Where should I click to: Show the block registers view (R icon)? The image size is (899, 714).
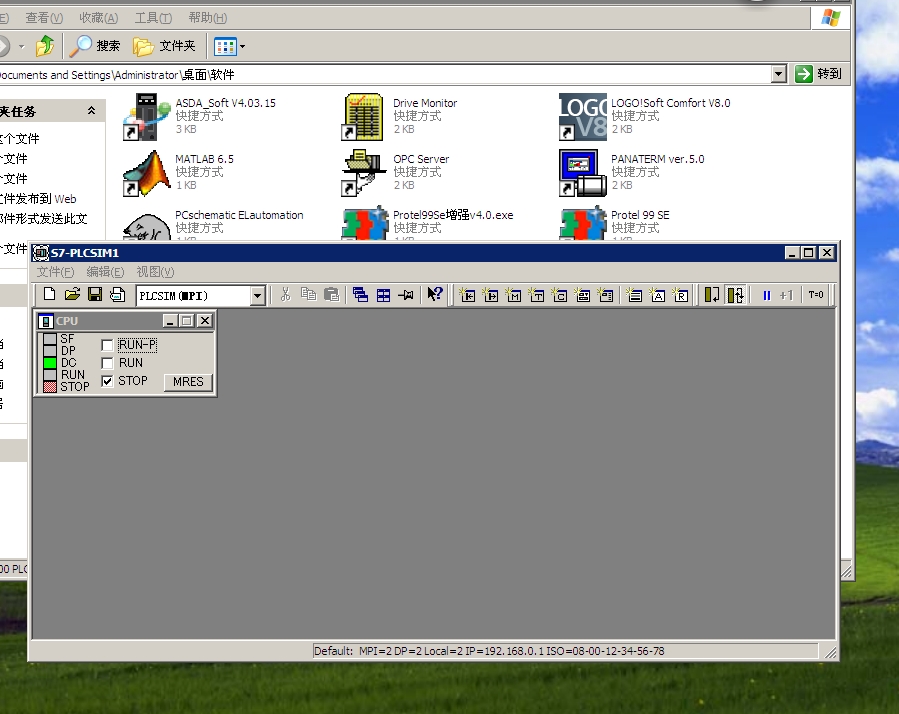pyautogui.click(x=680, y=295)
